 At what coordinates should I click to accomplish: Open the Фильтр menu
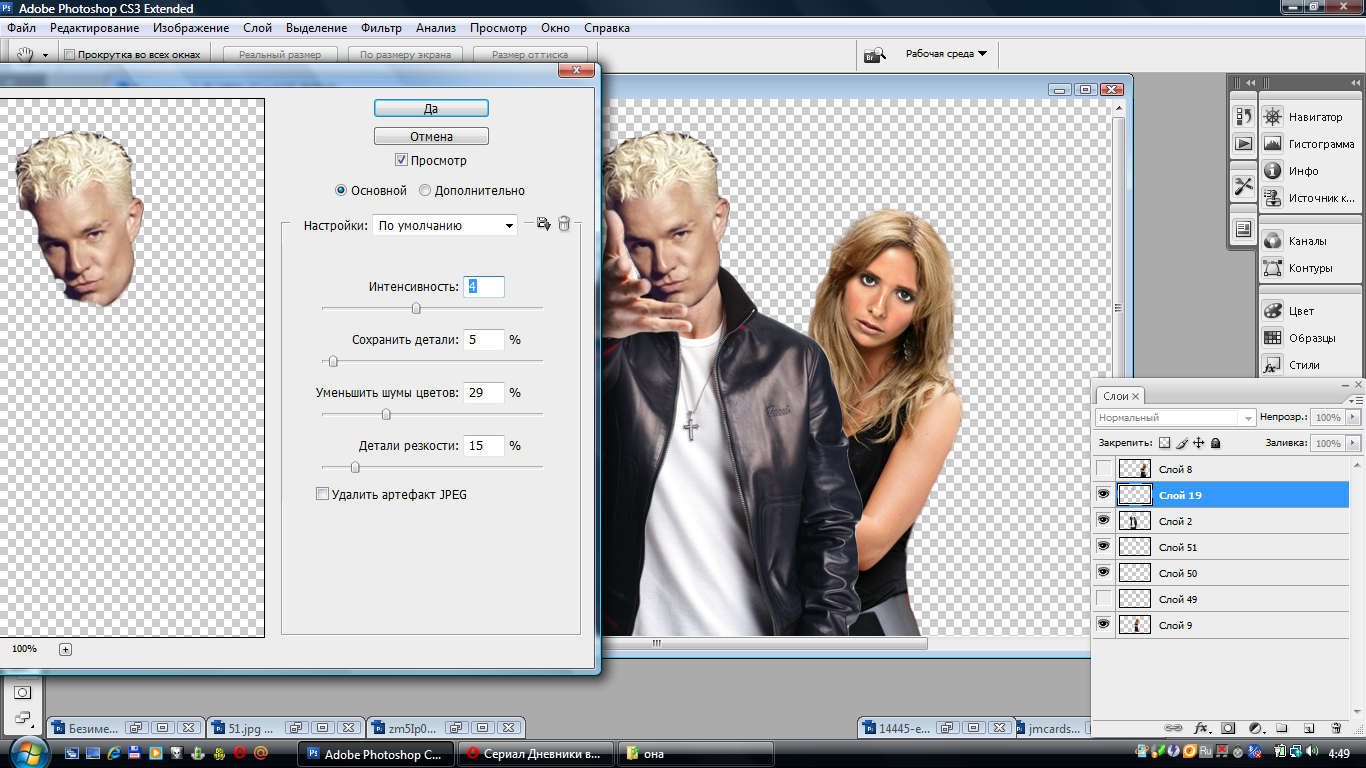pyautogui.click(x=381, y=28)
